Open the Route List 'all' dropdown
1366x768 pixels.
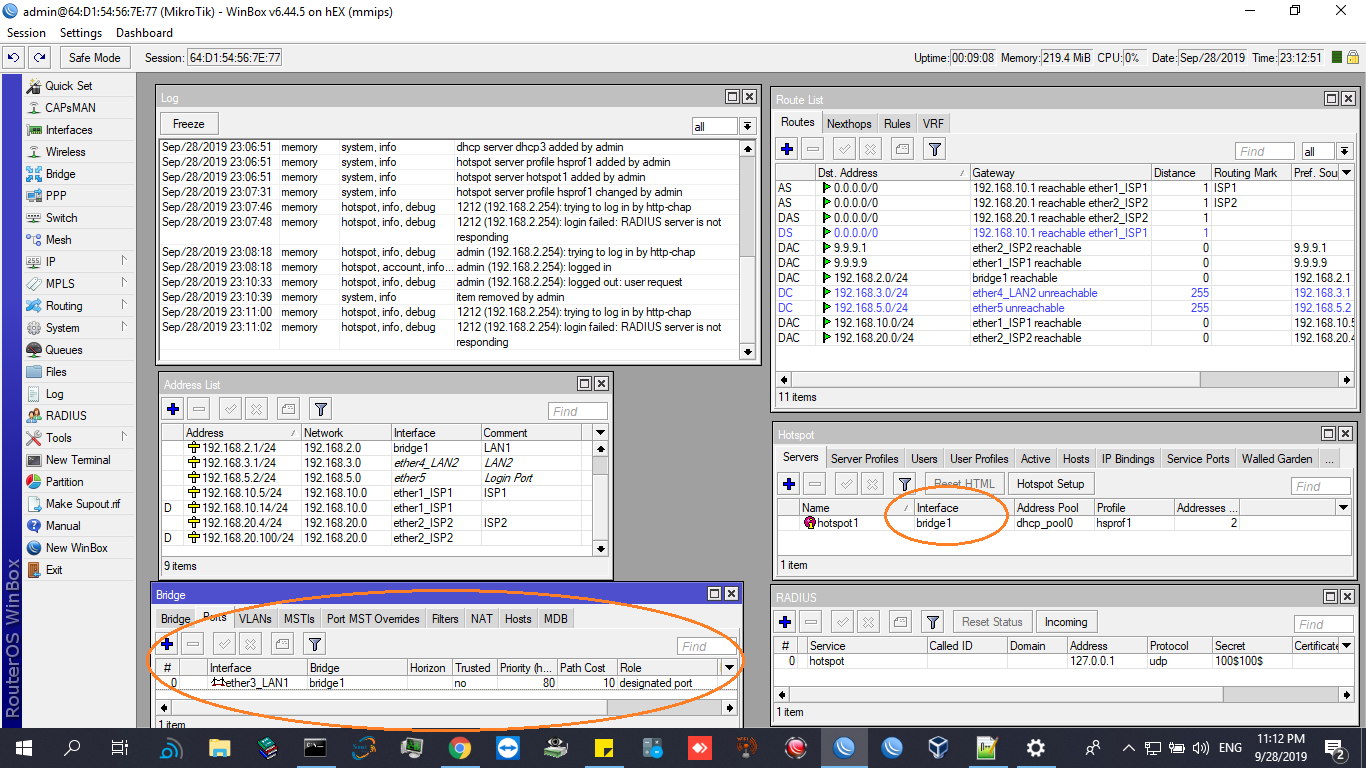[1344, 152]
